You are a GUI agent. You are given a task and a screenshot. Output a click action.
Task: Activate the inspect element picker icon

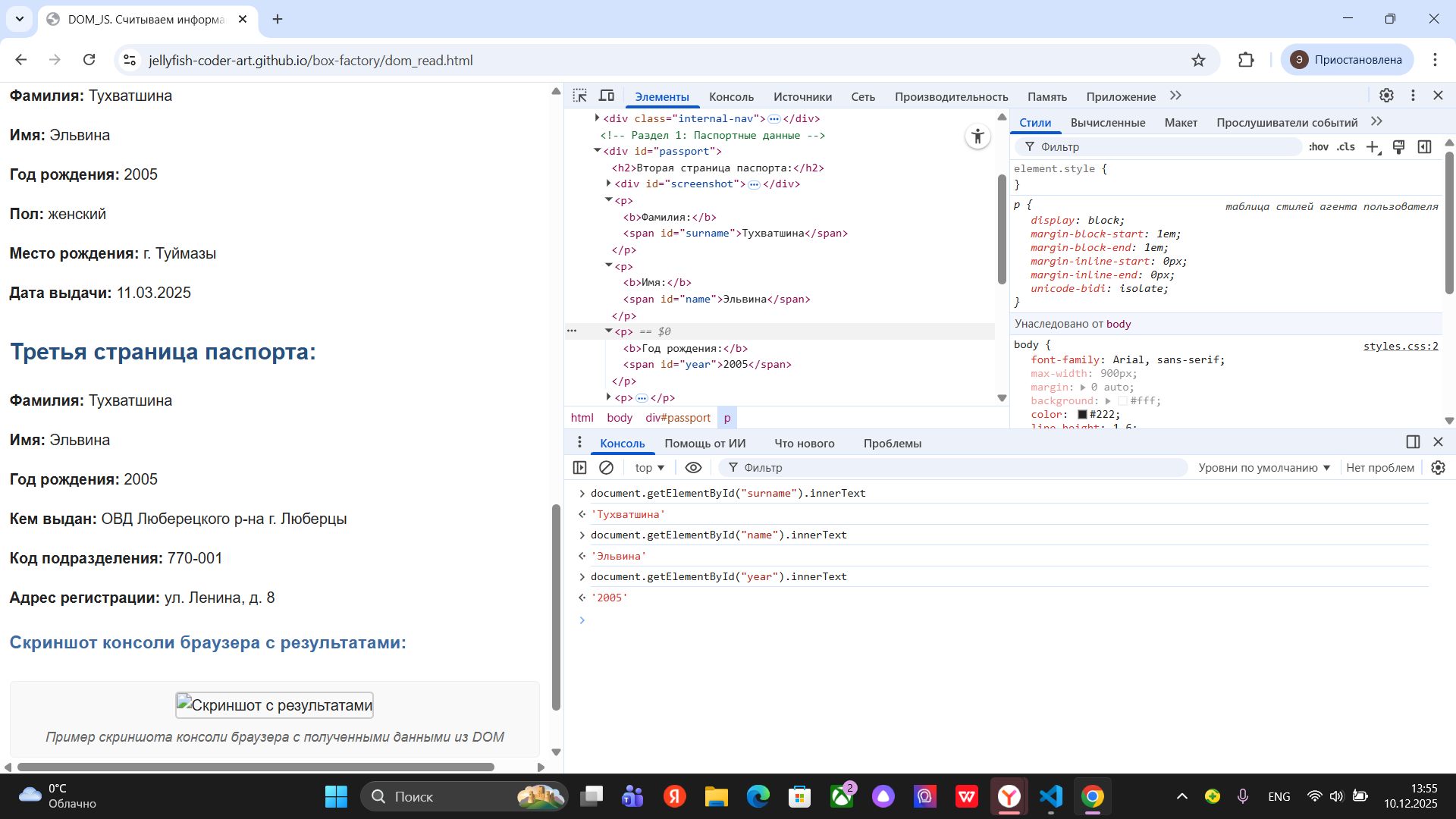[580, 96]
